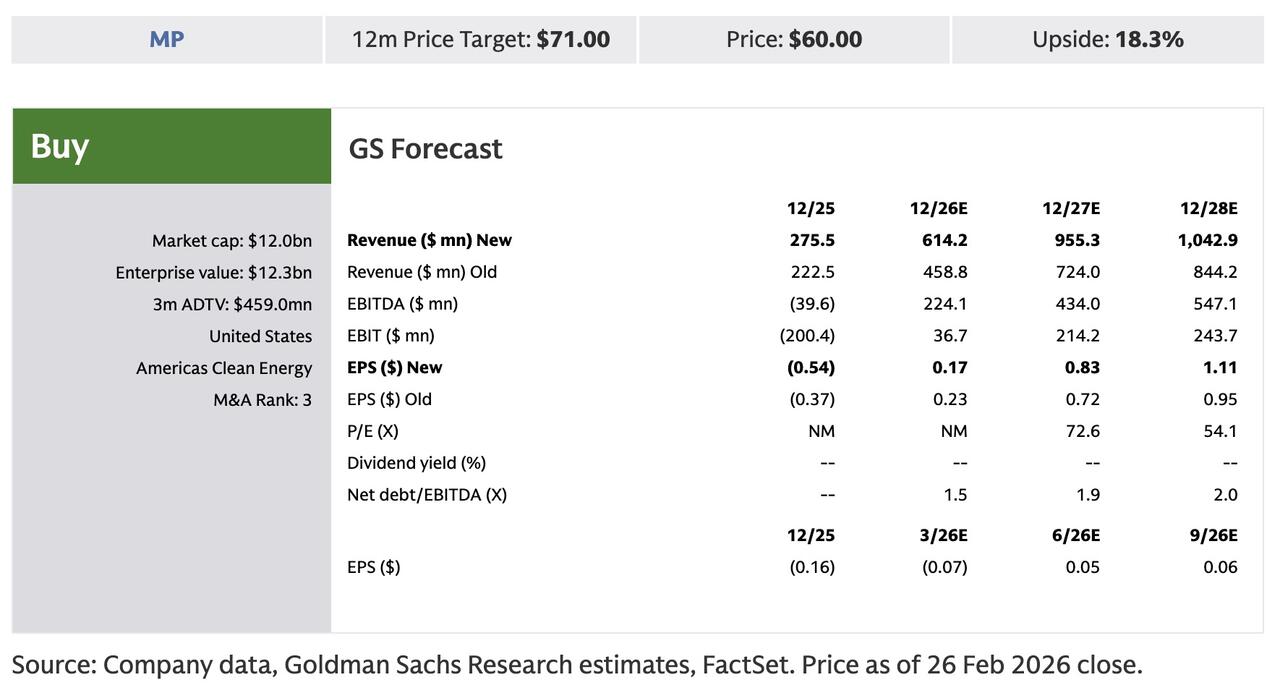The height and width of the screenshot is (693, 1280).
Task: Click the Upside 18.3% box
Action: tap(1107, 40)
